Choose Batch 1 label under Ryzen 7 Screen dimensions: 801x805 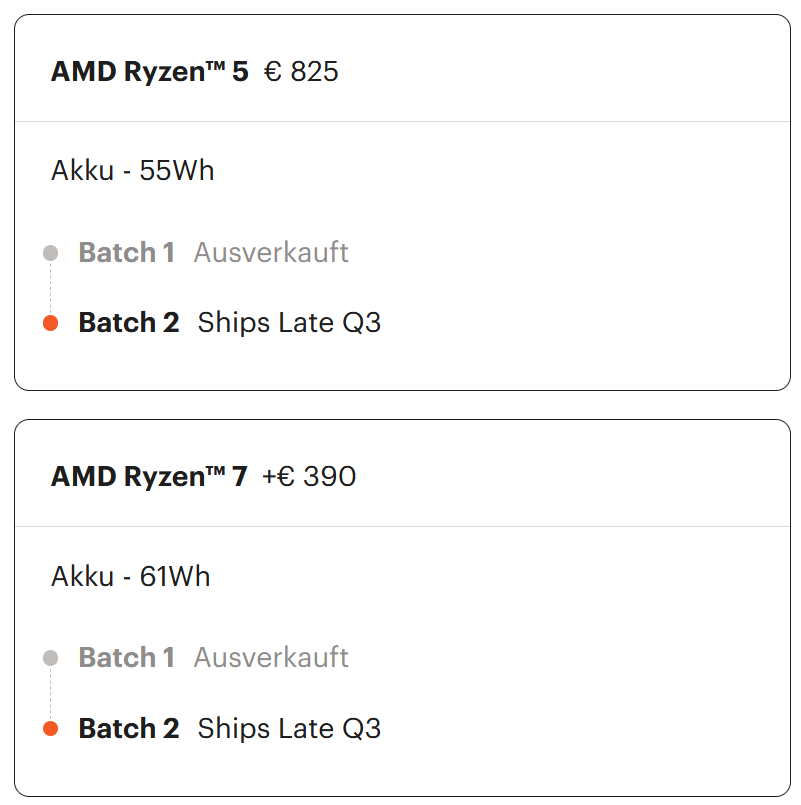pos(126,658)
